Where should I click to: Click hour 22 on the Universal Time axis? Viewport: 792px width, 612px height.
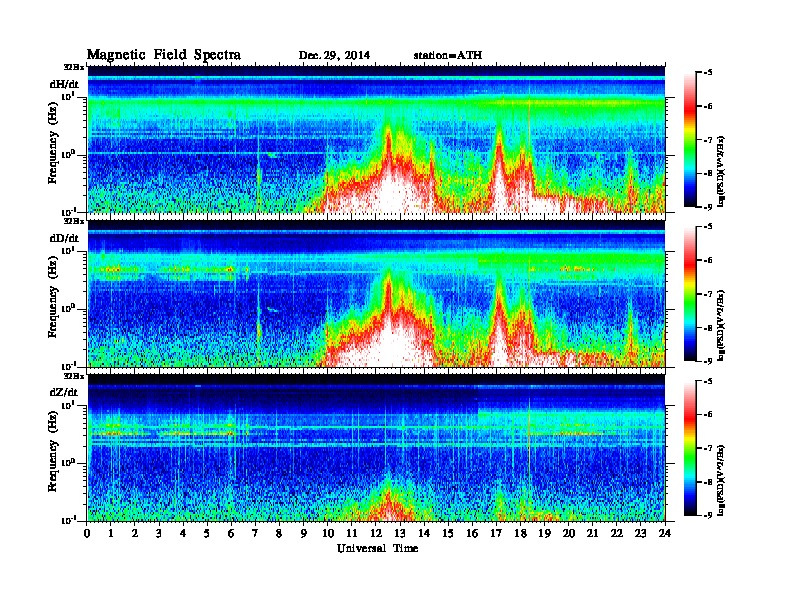pyautogui.click(x=617, y=533)
